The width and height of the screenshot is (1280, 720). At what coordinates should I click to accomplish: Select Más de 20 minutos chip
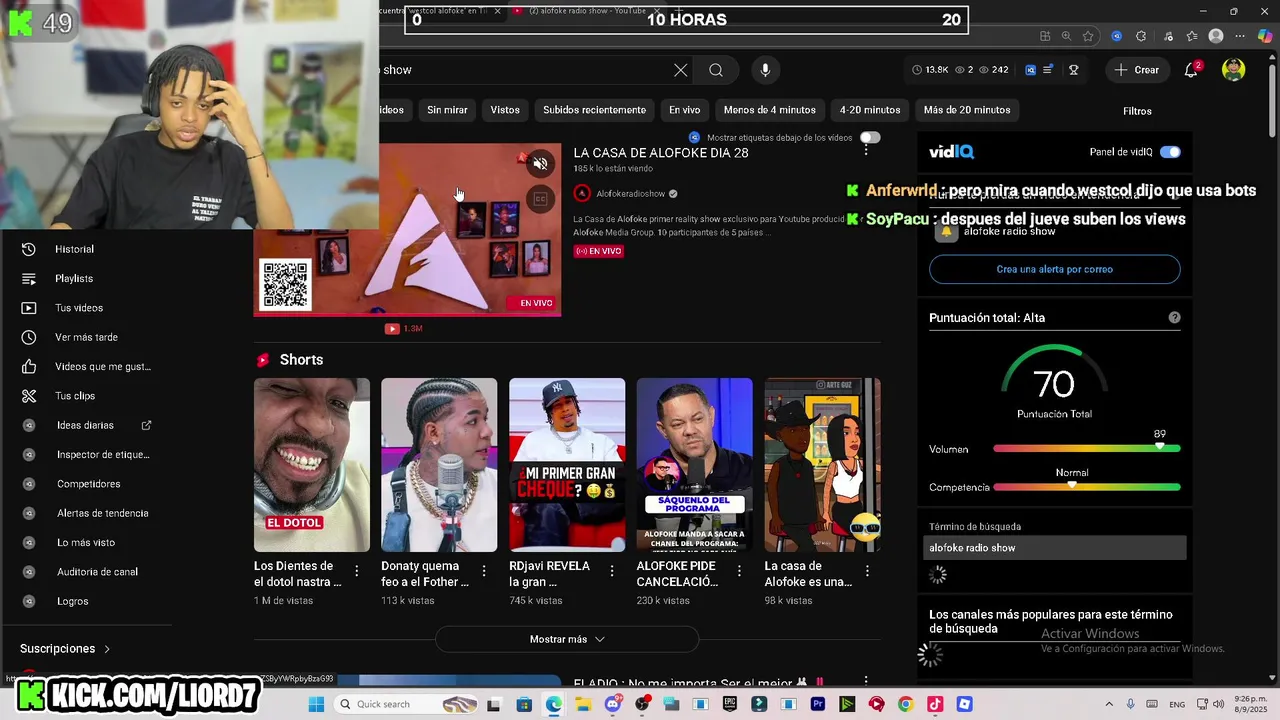point(967,110)
